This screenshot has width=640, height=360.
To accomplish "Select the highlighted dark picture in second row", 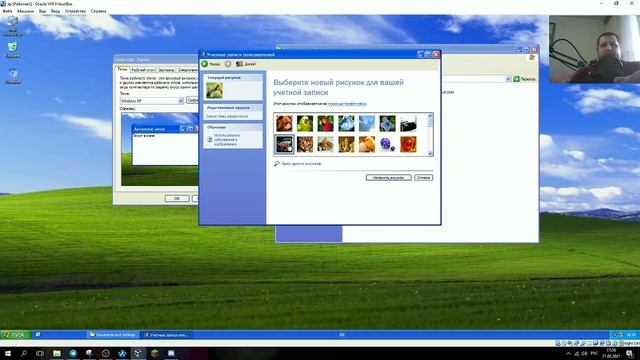I will [x=284, y=144].
